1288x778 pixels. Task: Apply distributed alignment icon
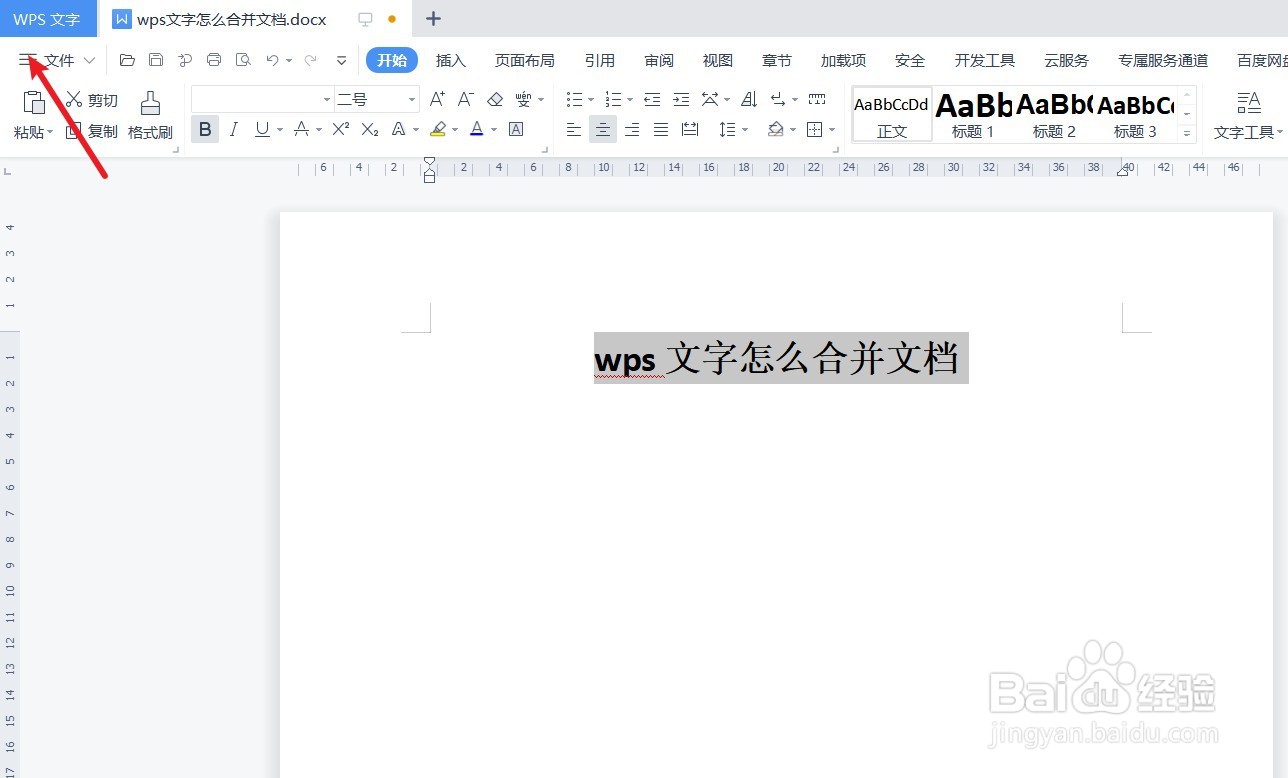[690, 129]
